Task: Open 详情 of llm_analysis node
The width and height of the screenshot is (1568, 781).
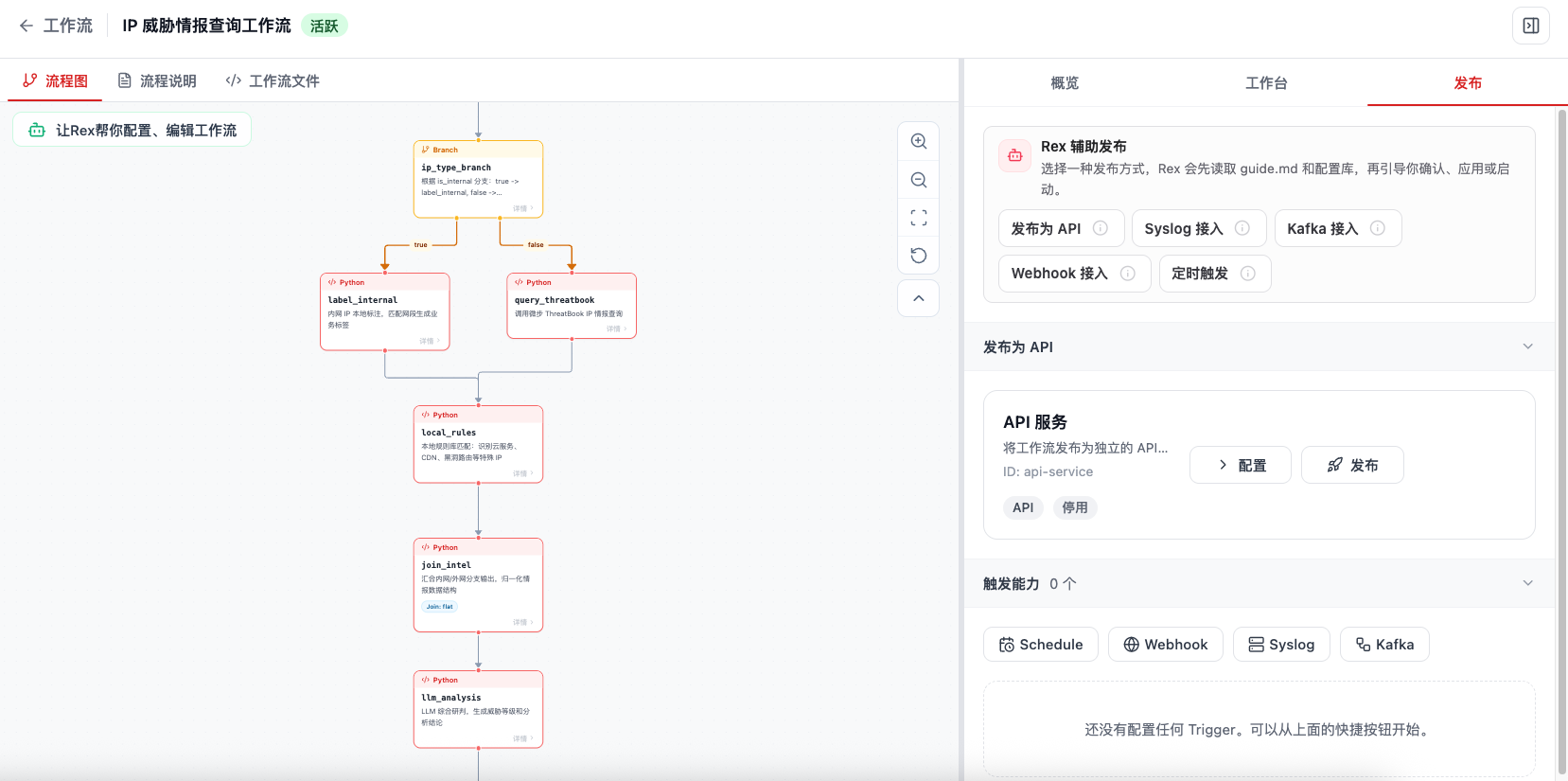Action: click(x=523, y=738)
